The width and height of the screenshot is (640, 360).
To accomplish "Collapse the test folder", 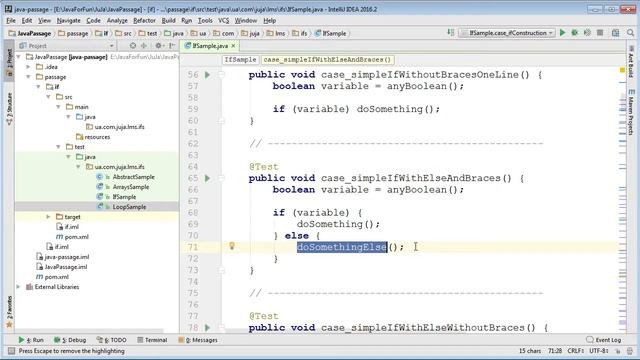I will 58,147.
